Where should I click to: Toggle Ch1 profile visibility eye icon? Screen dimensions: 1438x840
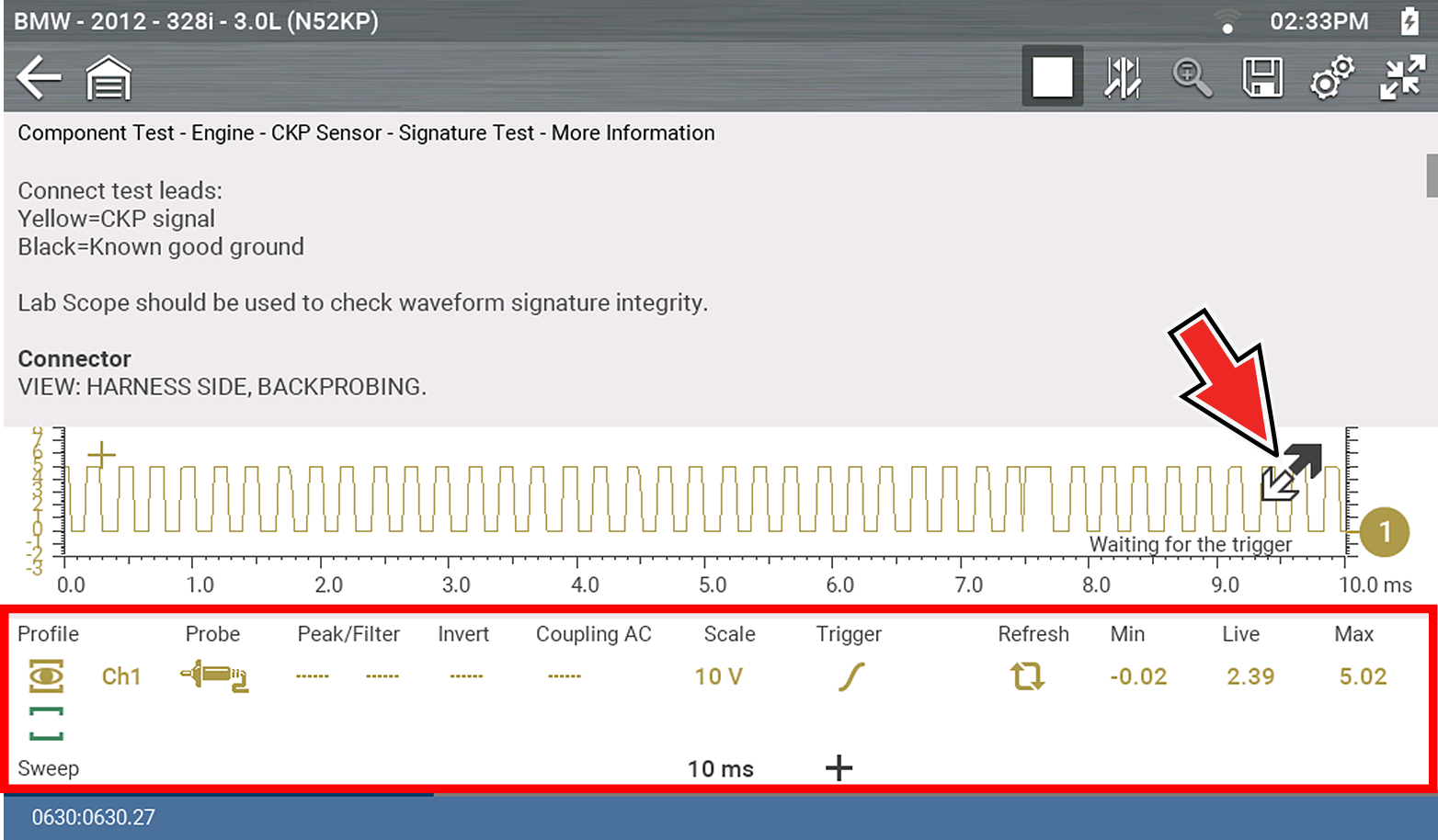click(46, 677)
